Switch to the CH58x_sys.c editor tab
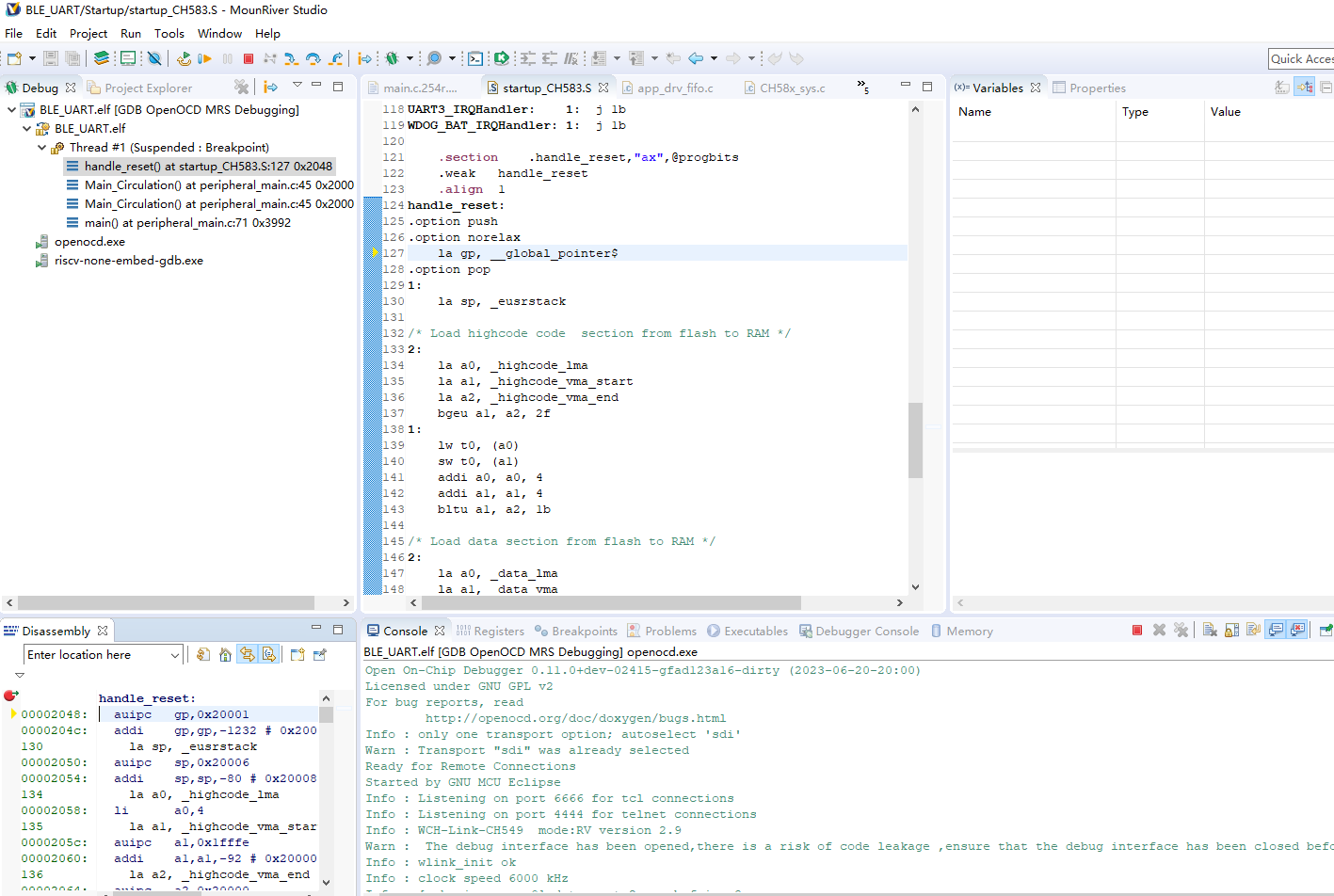This screenshot has width=1334, height=896. pos(784,88)
